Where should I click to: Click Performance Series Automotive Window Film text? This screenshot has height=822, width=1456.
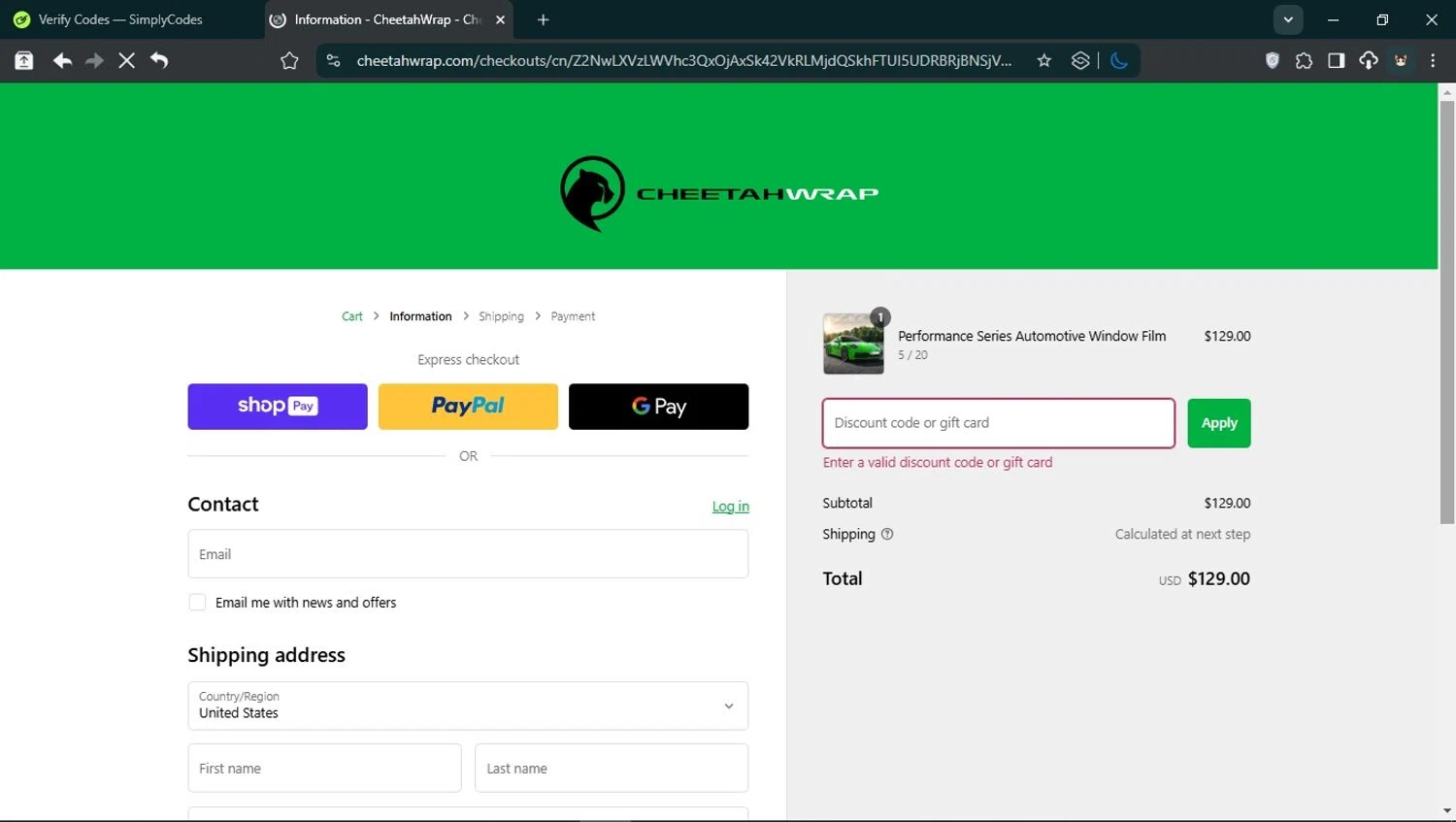tap(1032, 336)
